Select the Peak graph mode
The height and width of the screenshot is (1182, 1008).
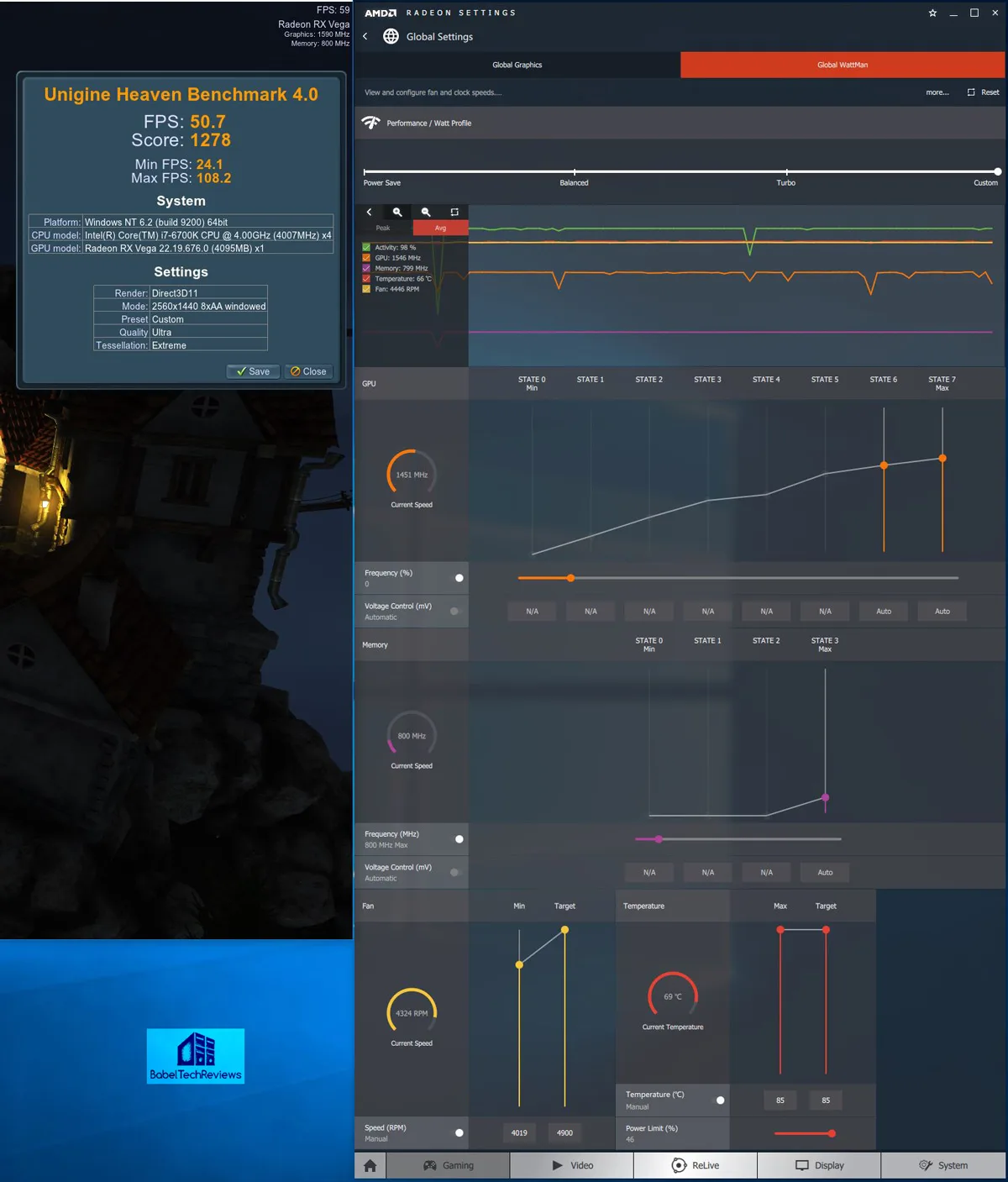click(x=383, y=229)
